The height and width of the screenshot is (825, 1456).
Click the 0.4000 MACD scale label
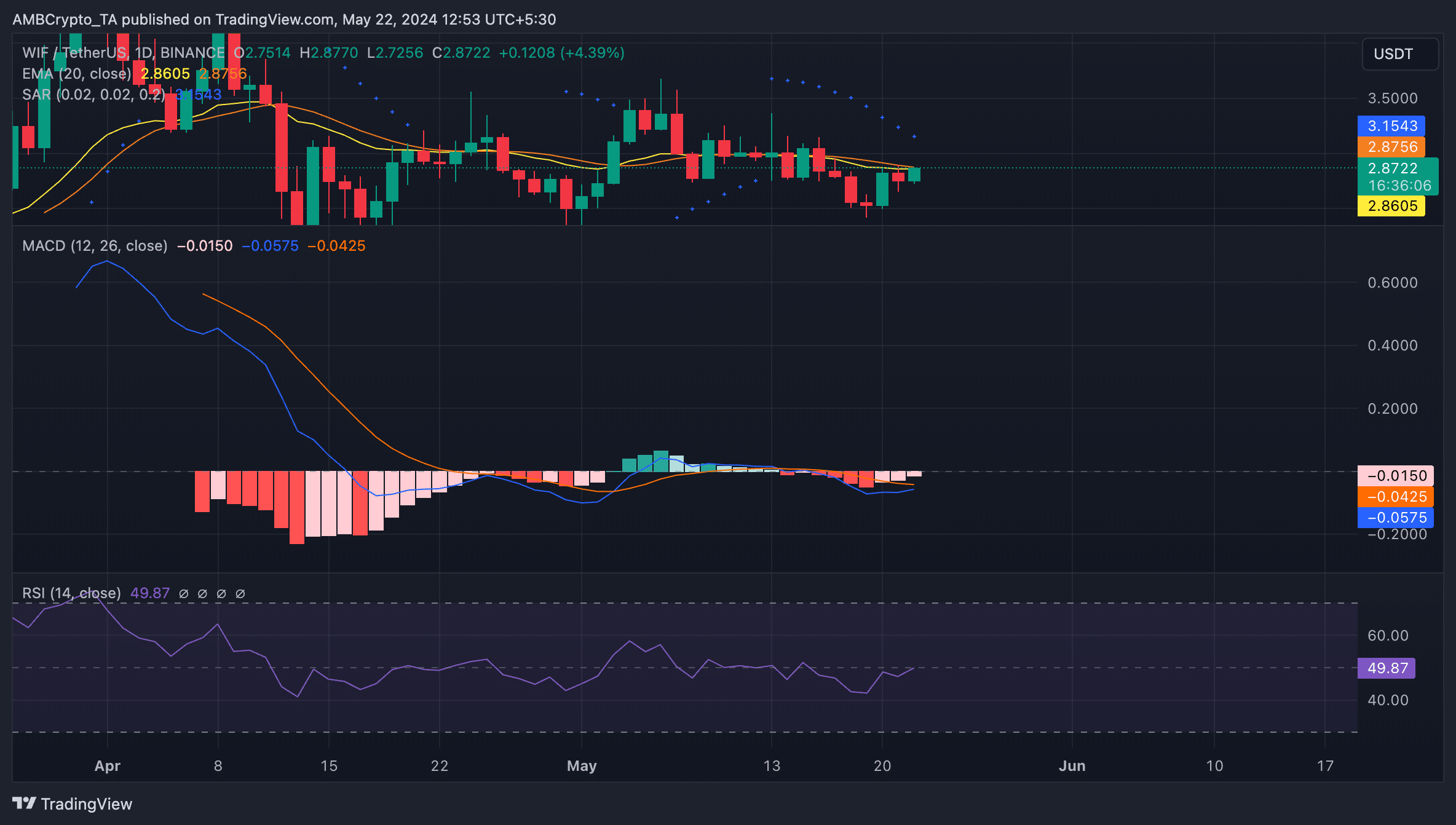click(x=1393, y=345)
